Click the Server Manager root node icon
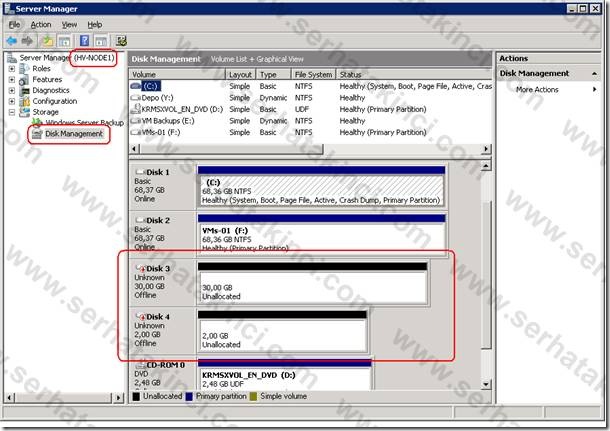This screenshot has height=431, width=610. 12,58
